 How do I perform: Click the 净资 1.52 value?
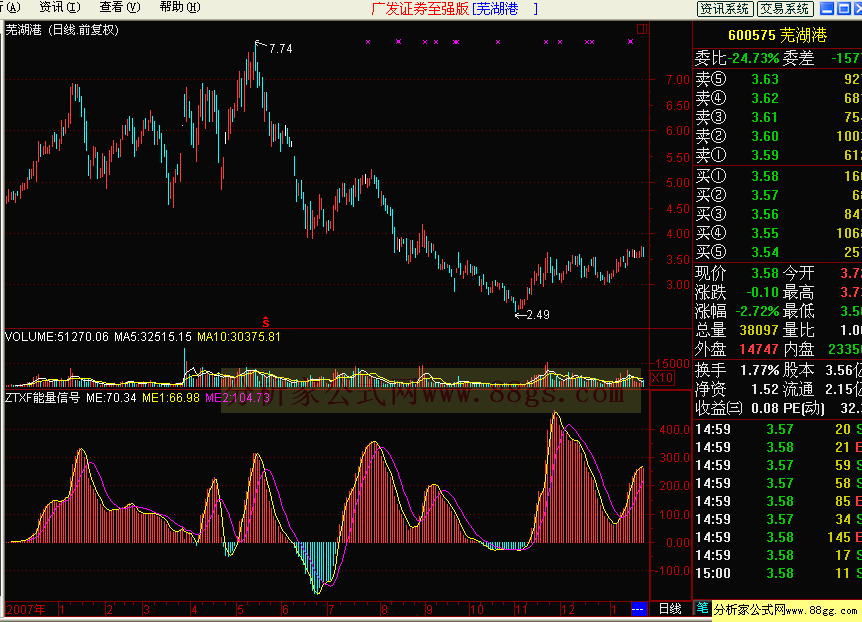(765, 389)
